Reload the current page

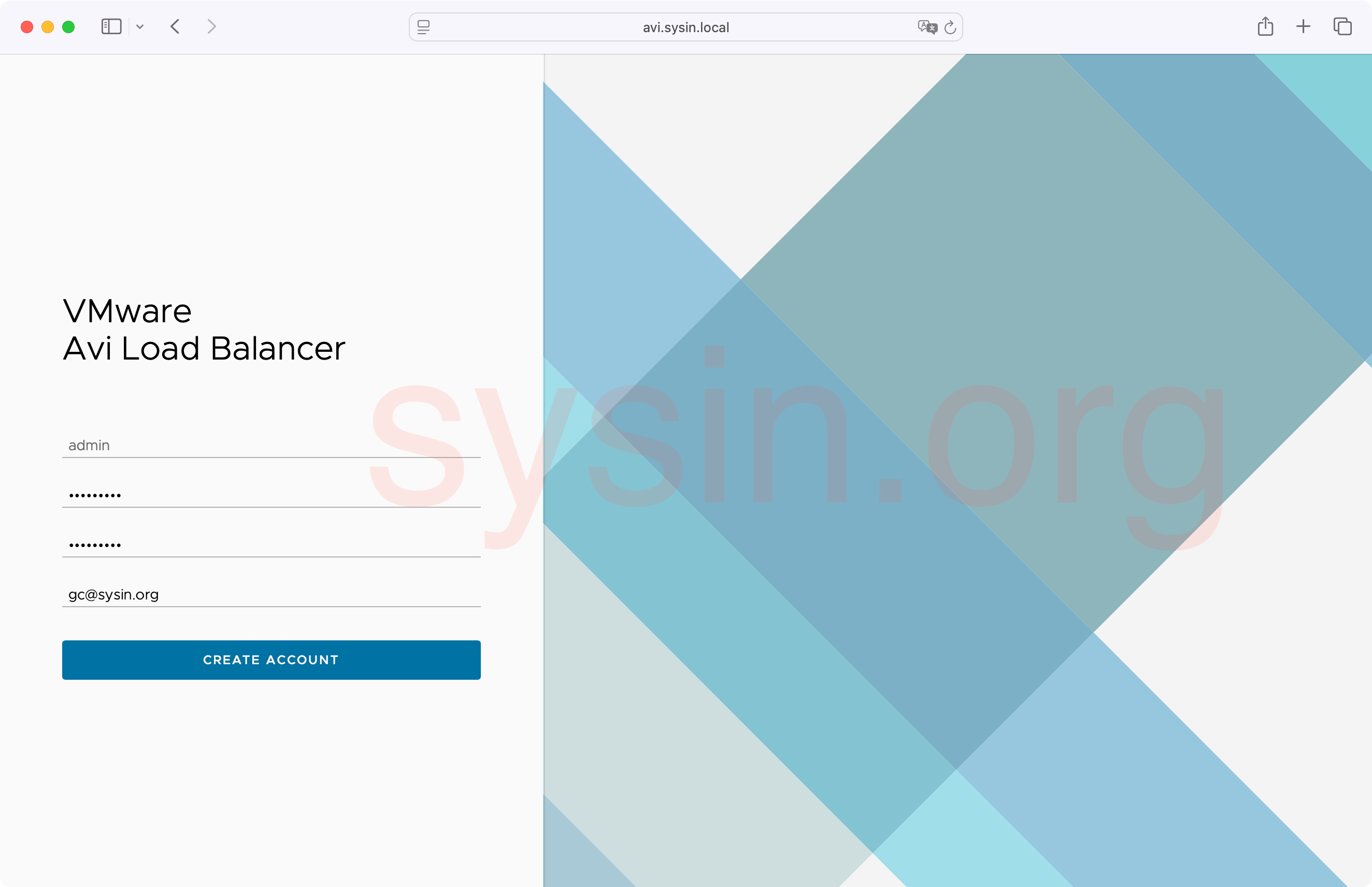coord(950,27)
